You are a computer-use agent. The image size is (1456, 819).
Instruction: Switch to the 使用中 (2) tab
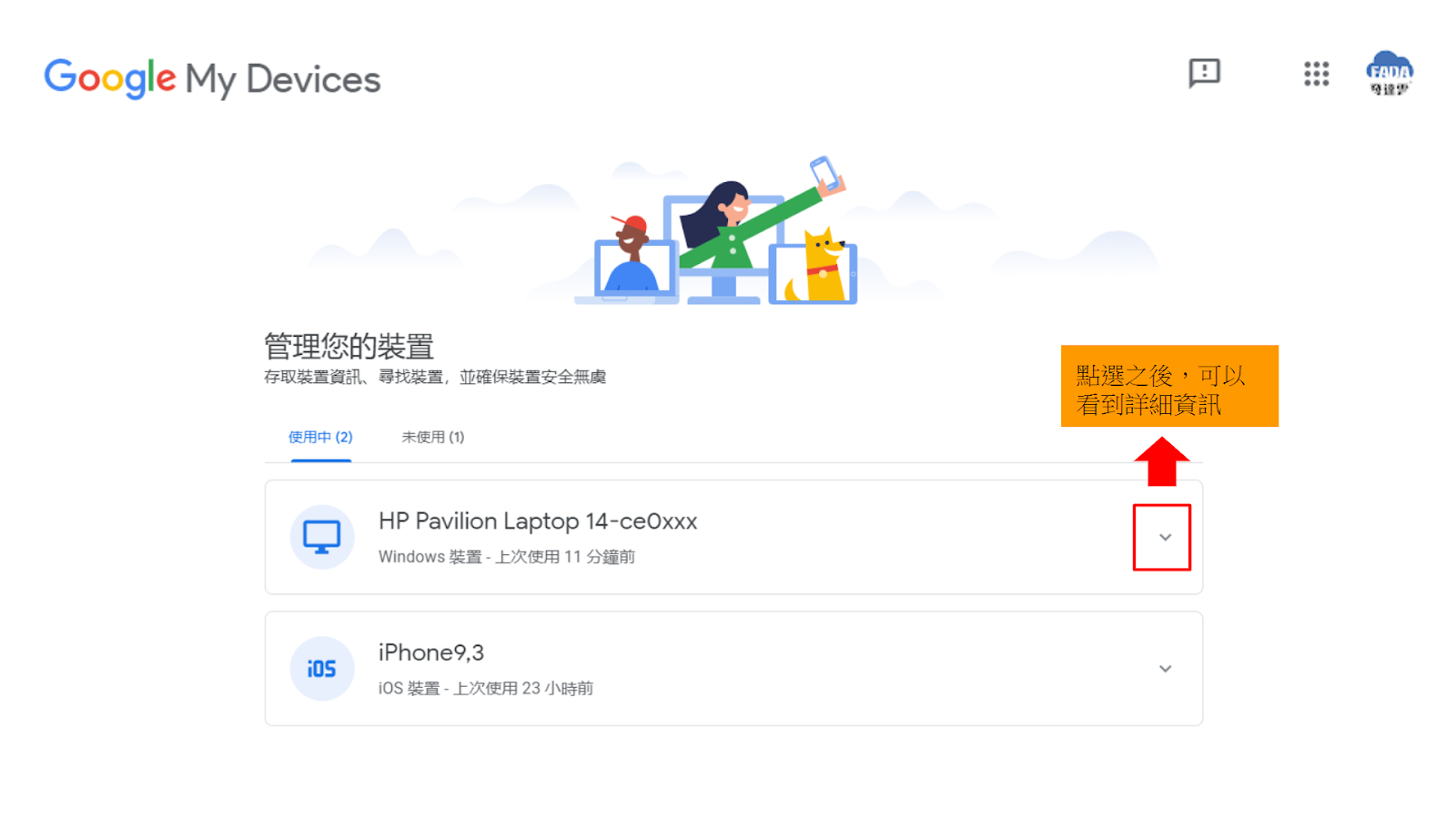click(x=320, y=438)
